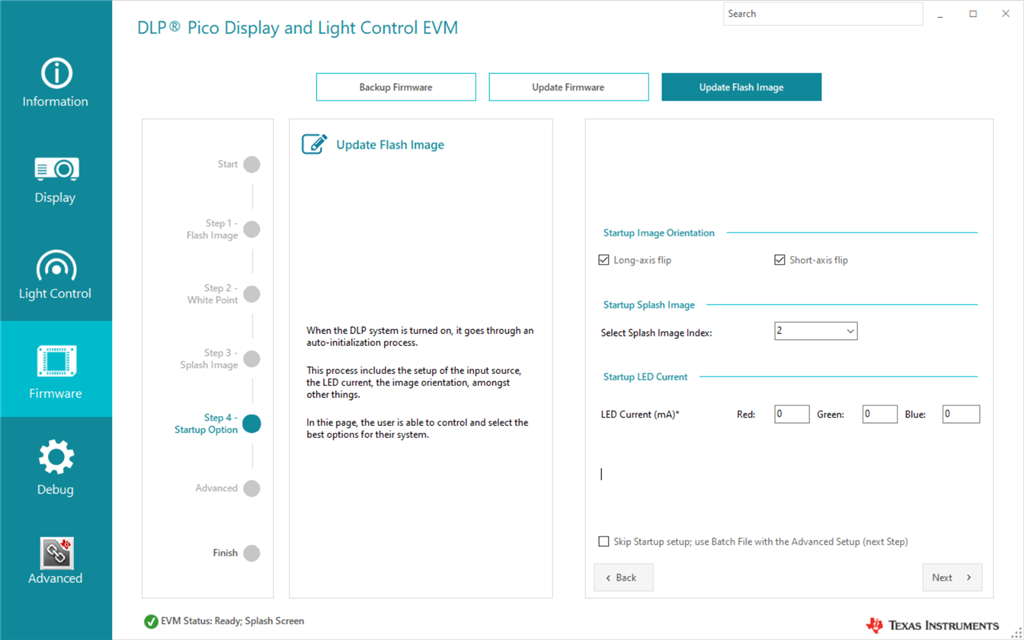Image resolution: width=1024 pixels, height=640 pixels.
Task: Open the Splash Image Index dropdown
Action: (816, 331)
